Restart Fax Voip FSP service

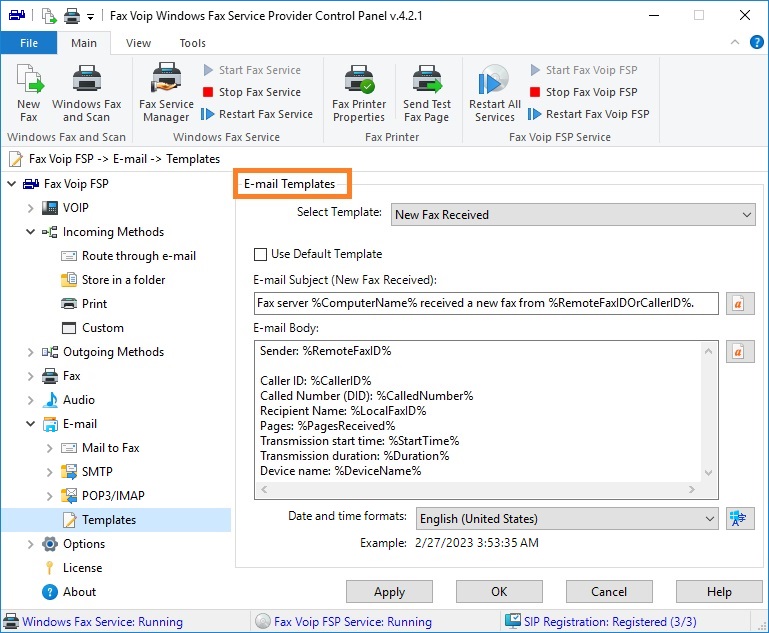589,114
